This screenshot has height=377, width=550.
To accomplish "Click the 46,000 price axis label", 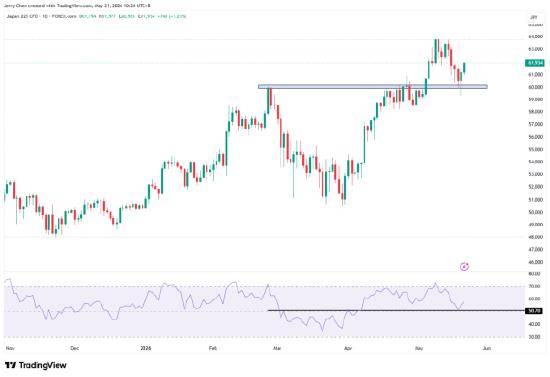I will click(535, 262).
